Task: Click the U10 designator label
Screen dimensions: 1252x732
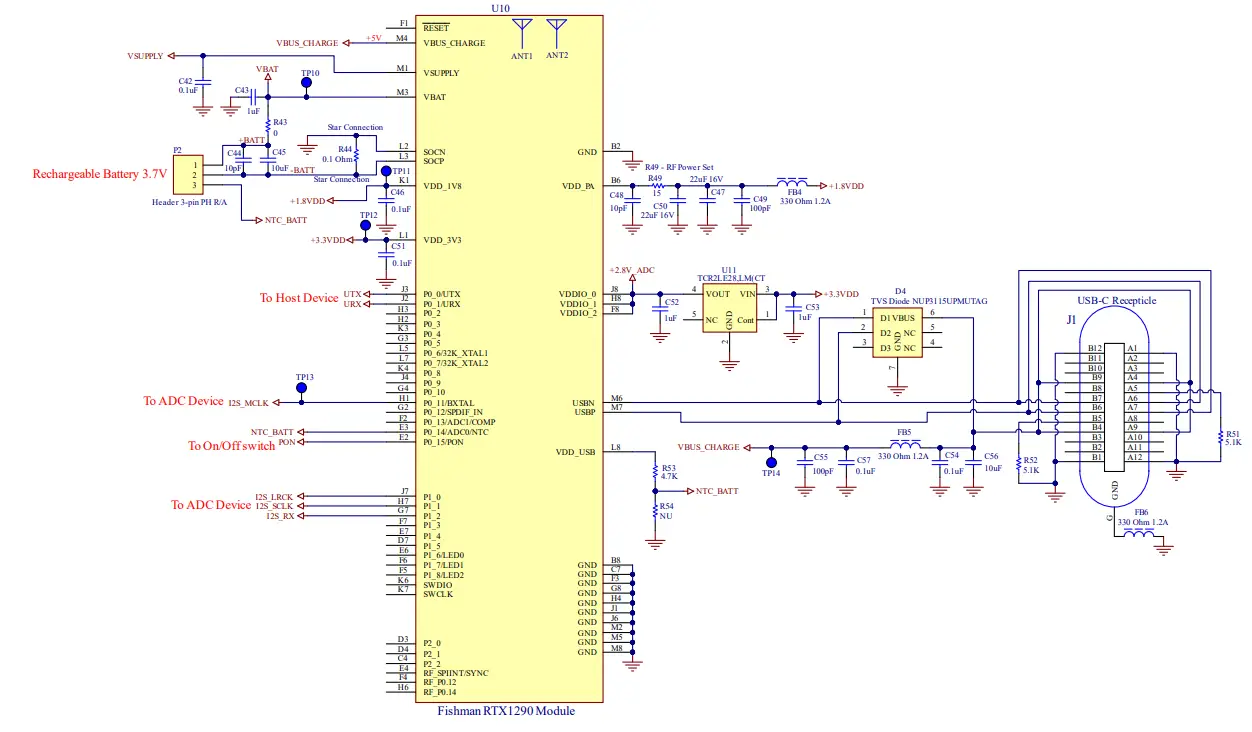Action: [x=501, y=8]
